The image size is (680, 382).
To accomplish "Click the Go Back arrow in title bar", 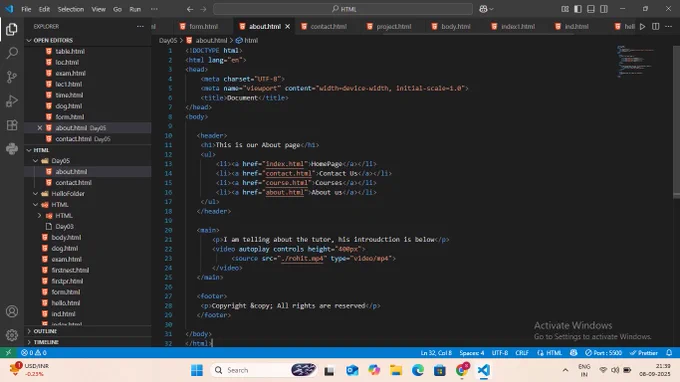I will pyautogui.click(x=190, y=9).
